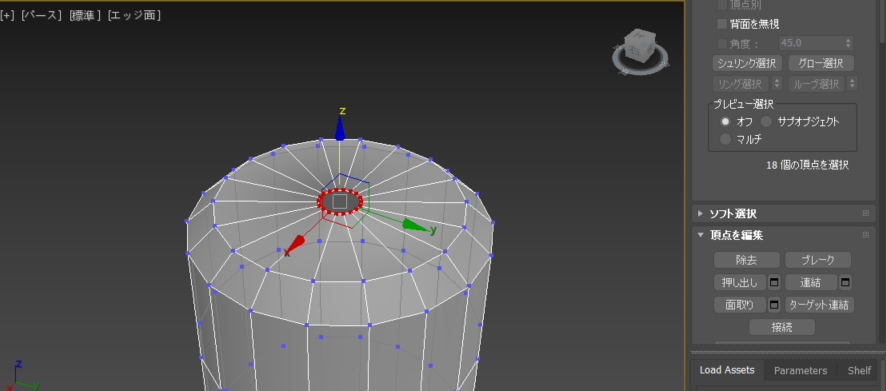Expand the ソフト選択 rollout
This screenshot has height=391, width=886.
(701, 214)
